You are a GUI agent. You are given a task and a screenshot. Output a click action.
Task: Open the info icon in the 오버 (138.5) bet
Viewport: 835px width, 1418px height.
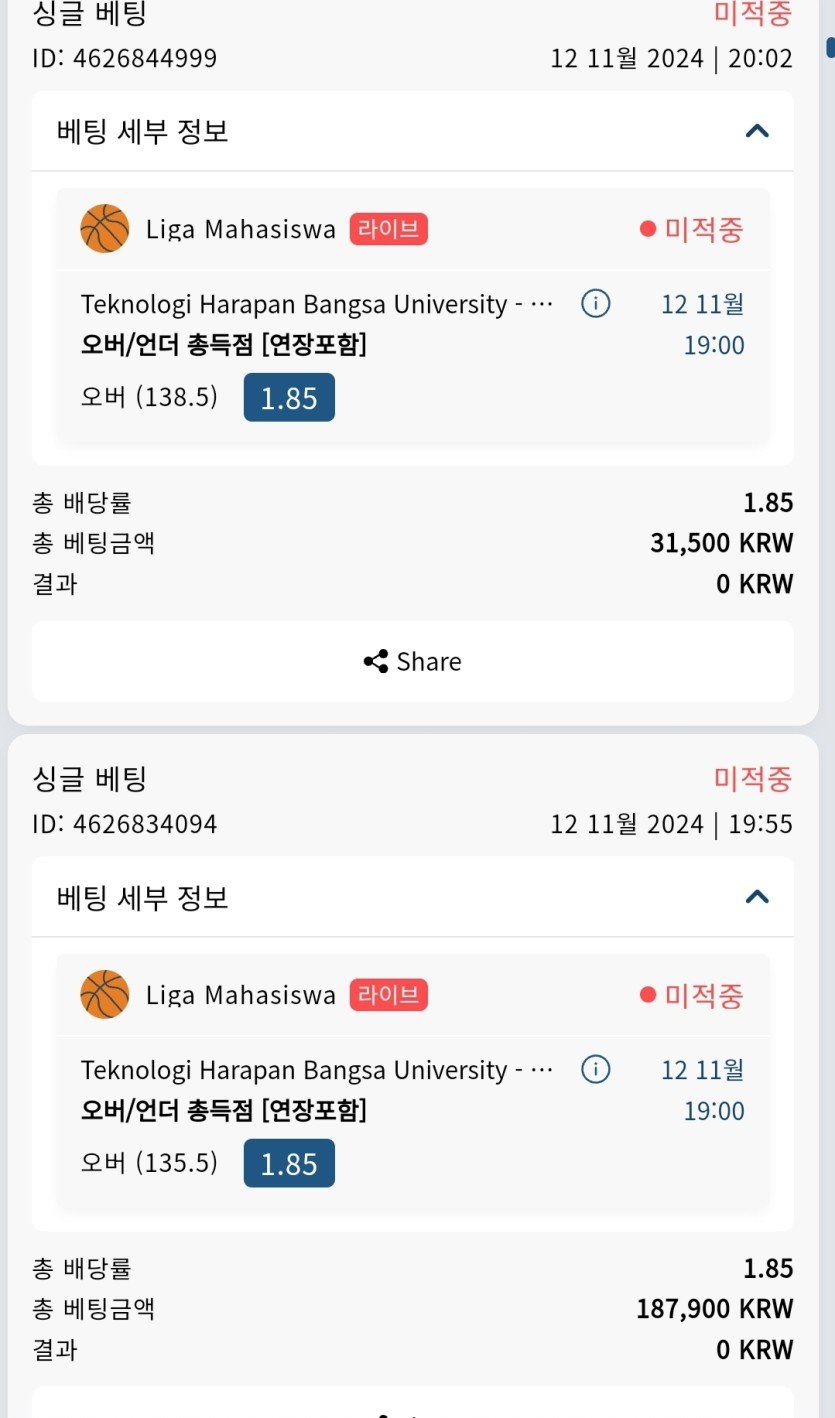point(596,303)
